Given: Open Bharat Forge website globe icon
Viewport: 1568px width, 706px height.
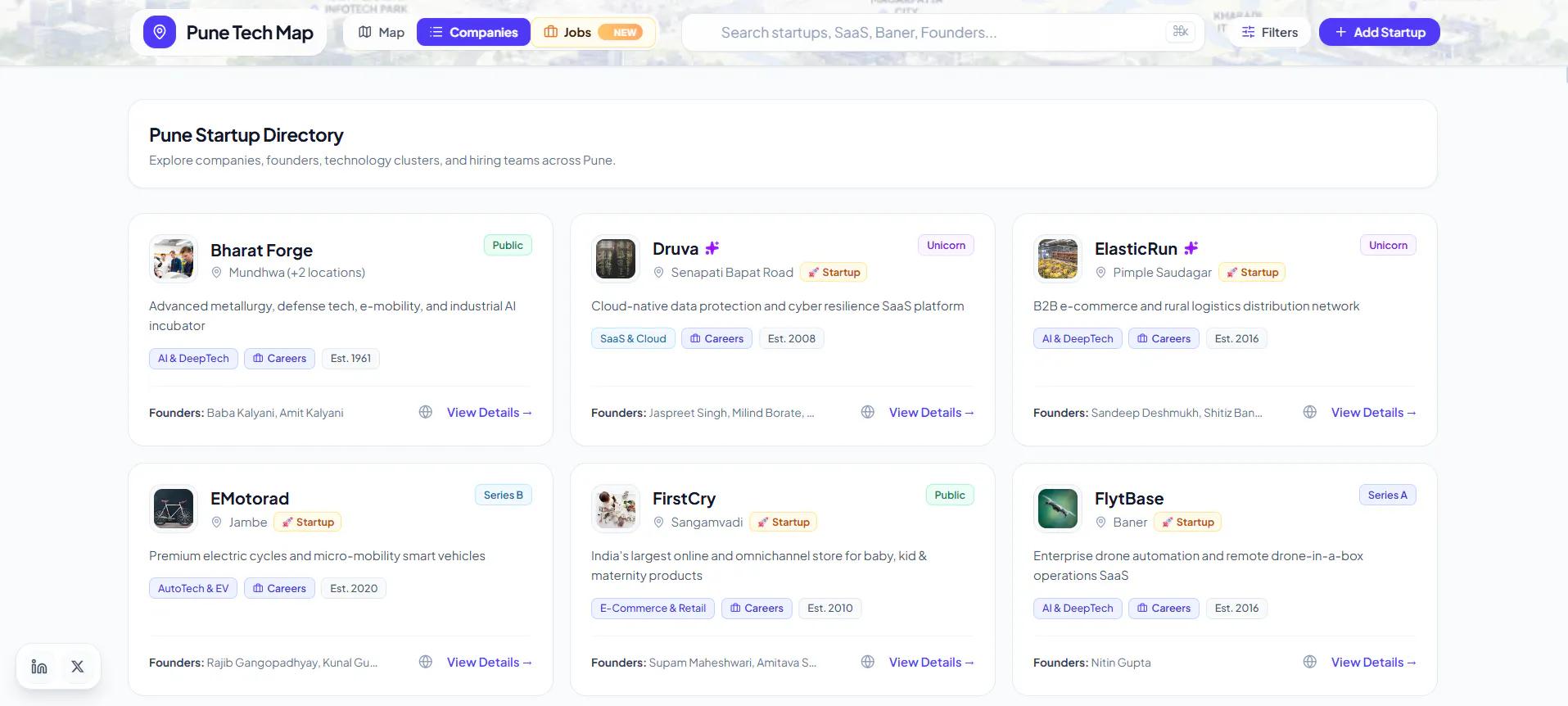Looking at the screenshot, I should point(426,412).
